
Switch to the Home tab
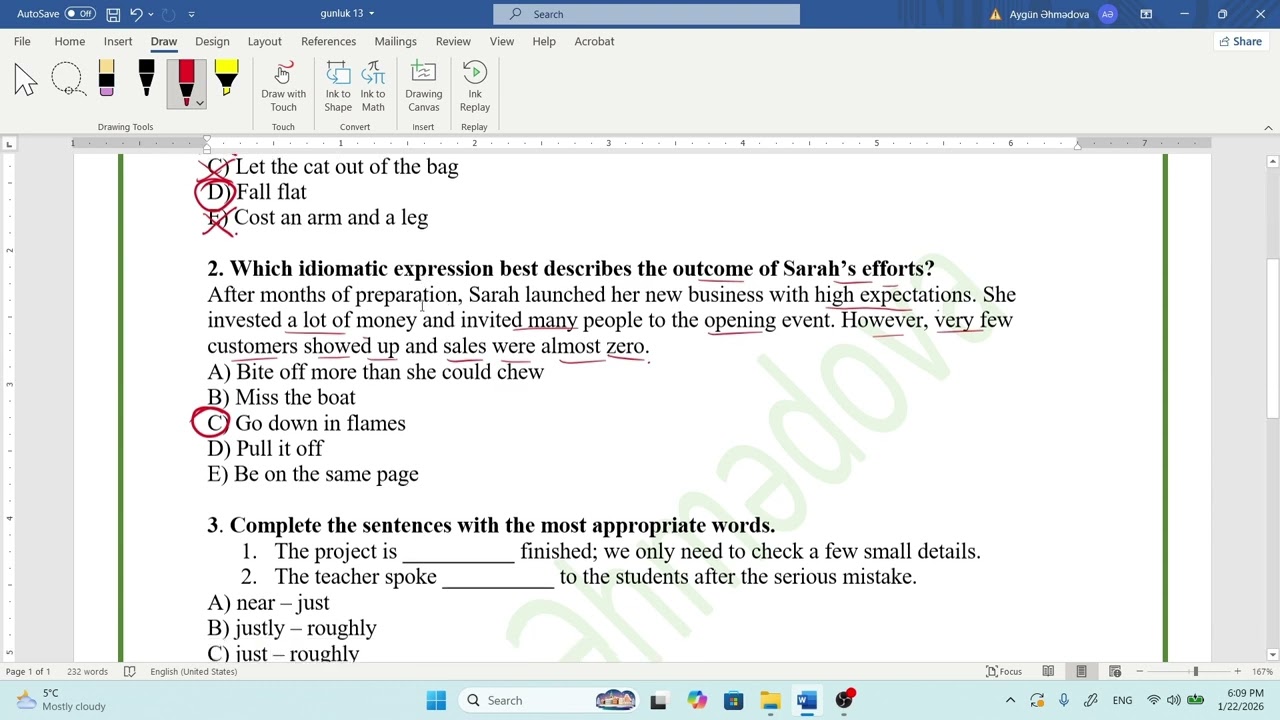(69, 41)
